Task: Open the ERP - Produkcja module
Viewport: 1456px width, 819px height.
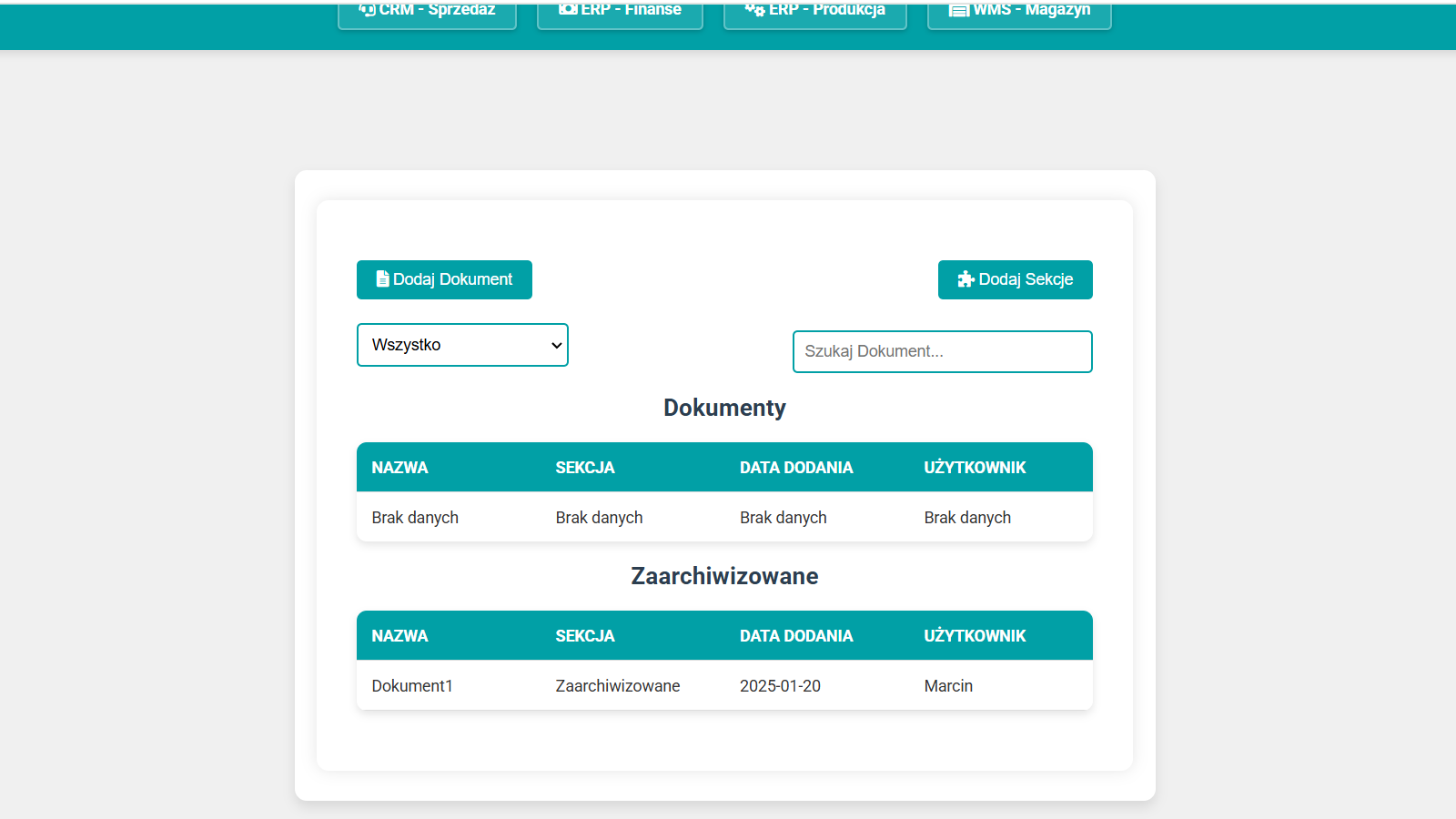Action: pyautogui.click(x=814, y=15)
